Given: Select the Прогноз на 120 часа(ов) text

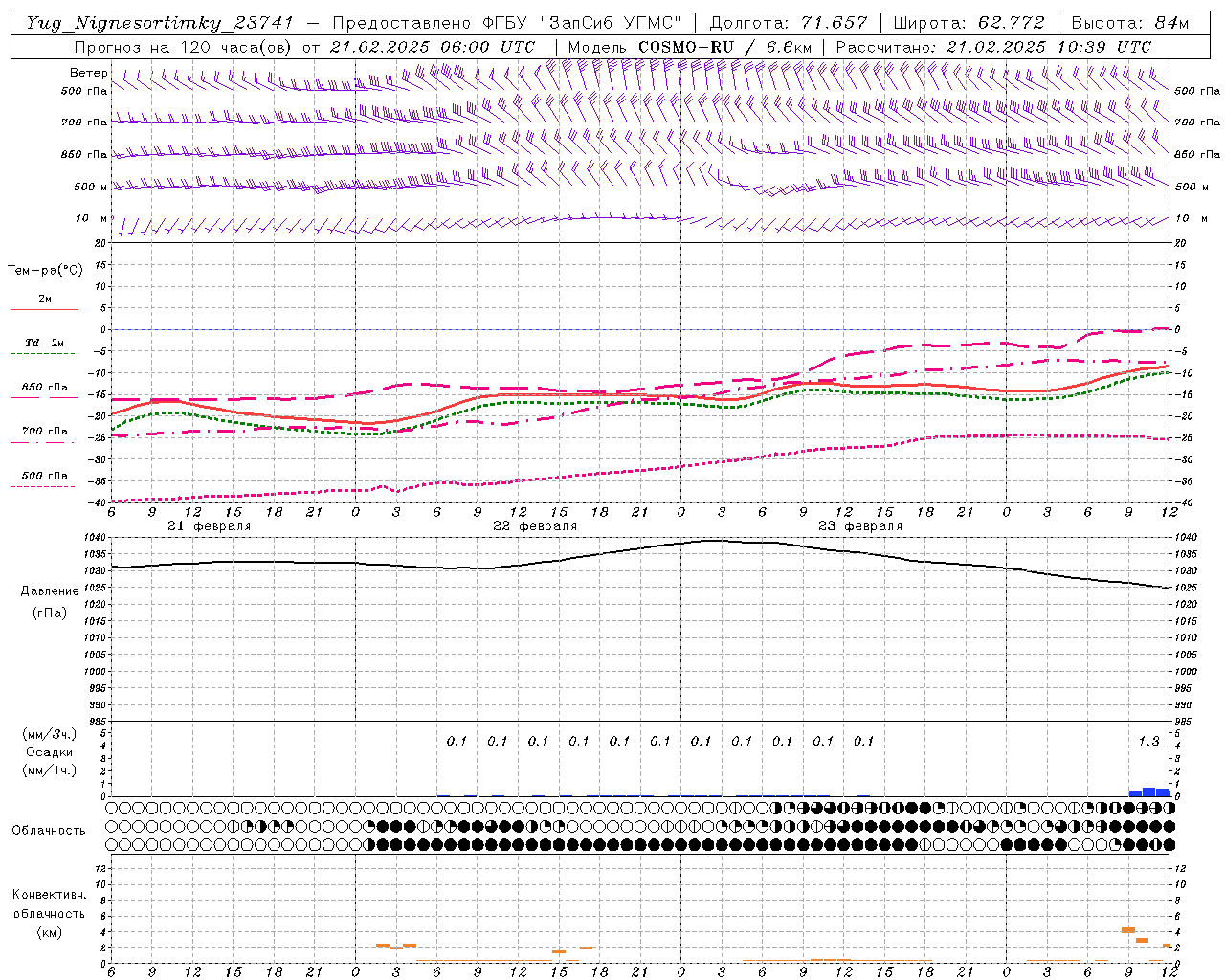Looking at the screenshot, I should [185, 47].
